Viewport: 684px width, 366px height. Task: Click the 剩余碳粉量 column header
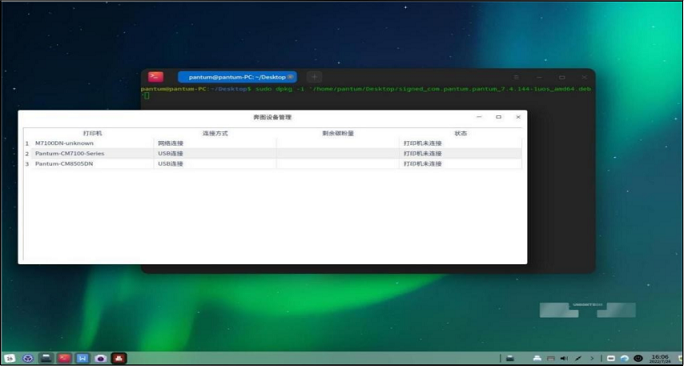(x=338, y=133)
